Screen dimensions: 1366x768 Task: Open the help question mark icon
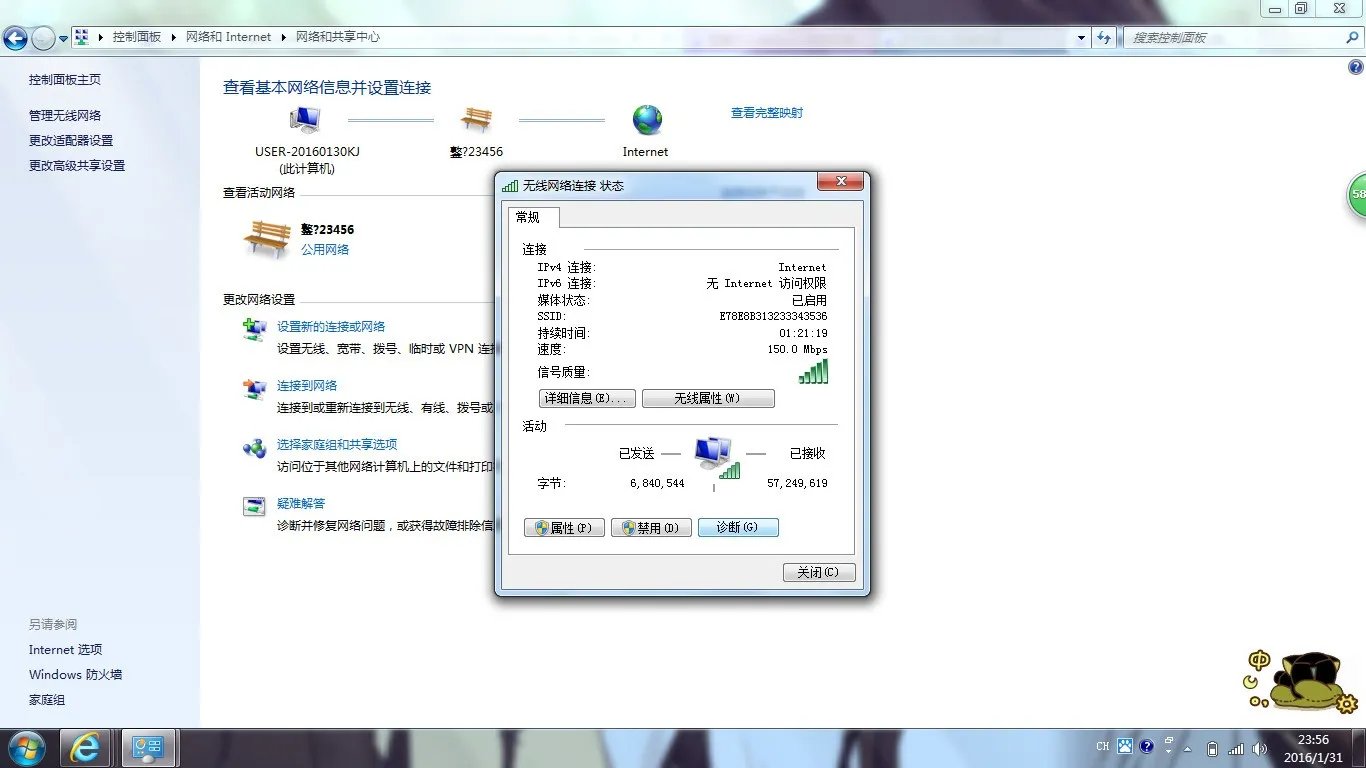(1356, 67)
